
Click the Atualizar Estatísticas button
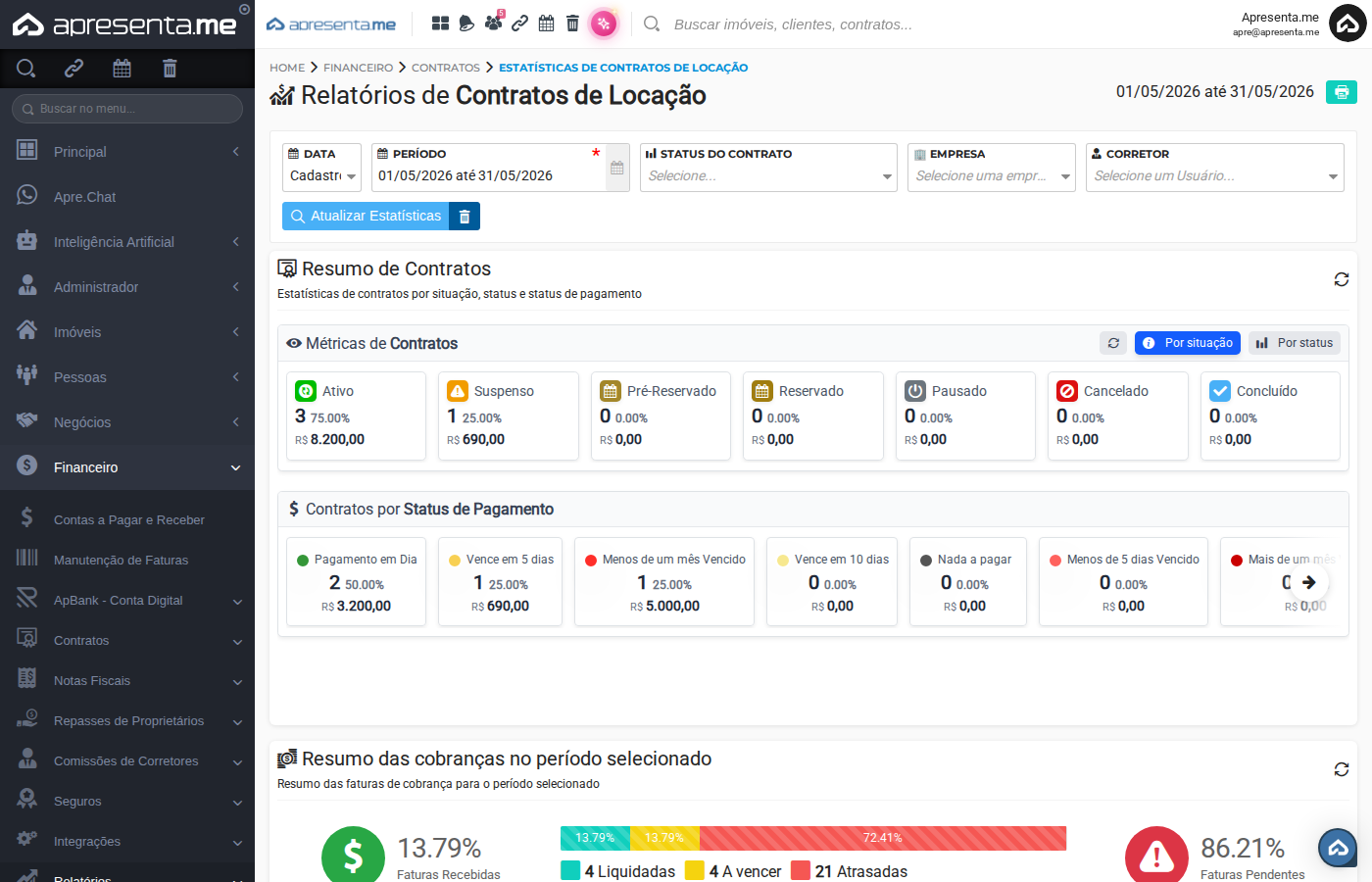pyautogui.click(x=366, y=217)
